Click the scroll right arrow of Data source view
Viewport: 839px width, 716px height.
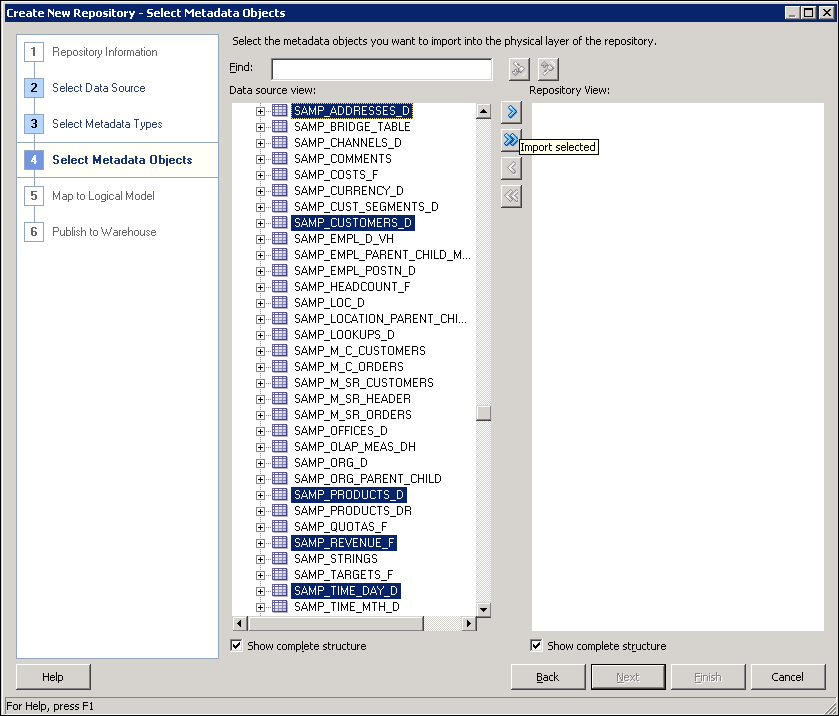point(469,623)
